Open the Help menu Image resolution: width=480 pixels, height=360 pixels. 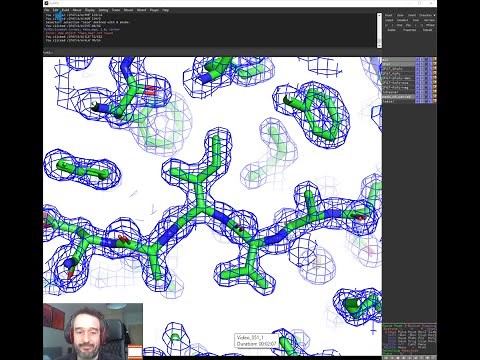pyautogui.click(x=165, y=10)
